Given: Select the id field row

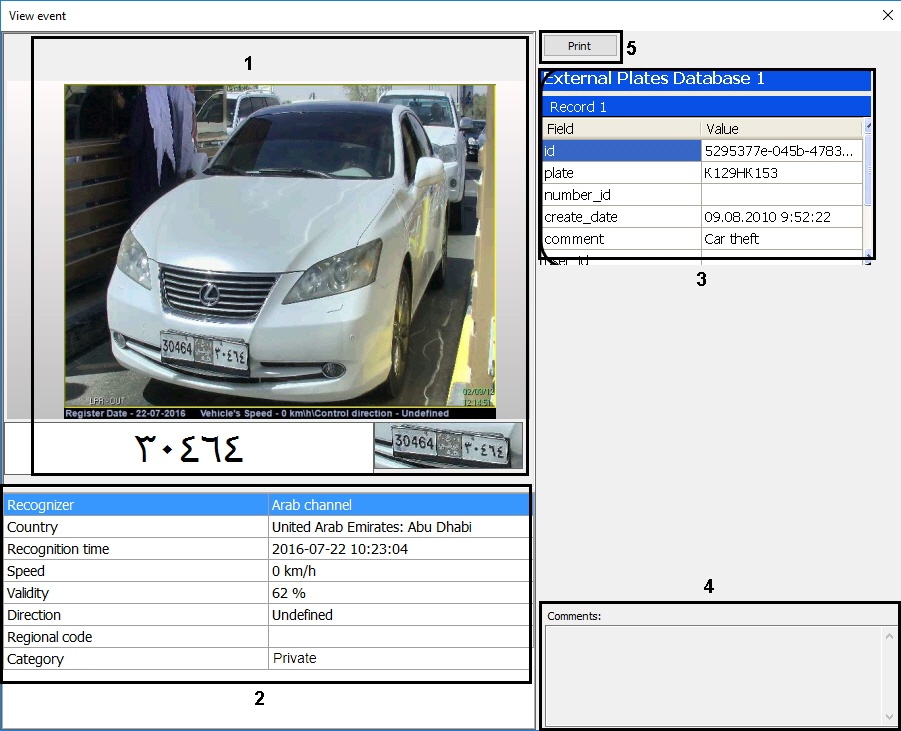Looking at the screenshot, I should 621,151.
